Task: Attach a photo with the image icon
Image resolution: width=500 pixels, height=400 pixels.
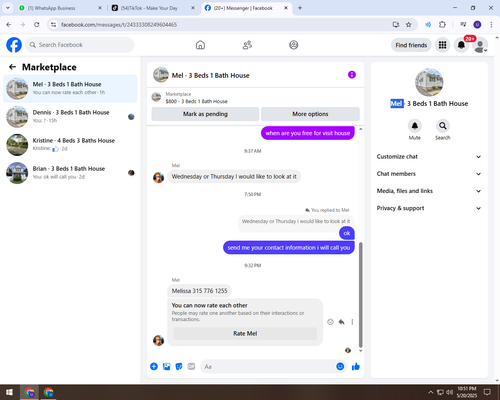Action: point(166,367)
